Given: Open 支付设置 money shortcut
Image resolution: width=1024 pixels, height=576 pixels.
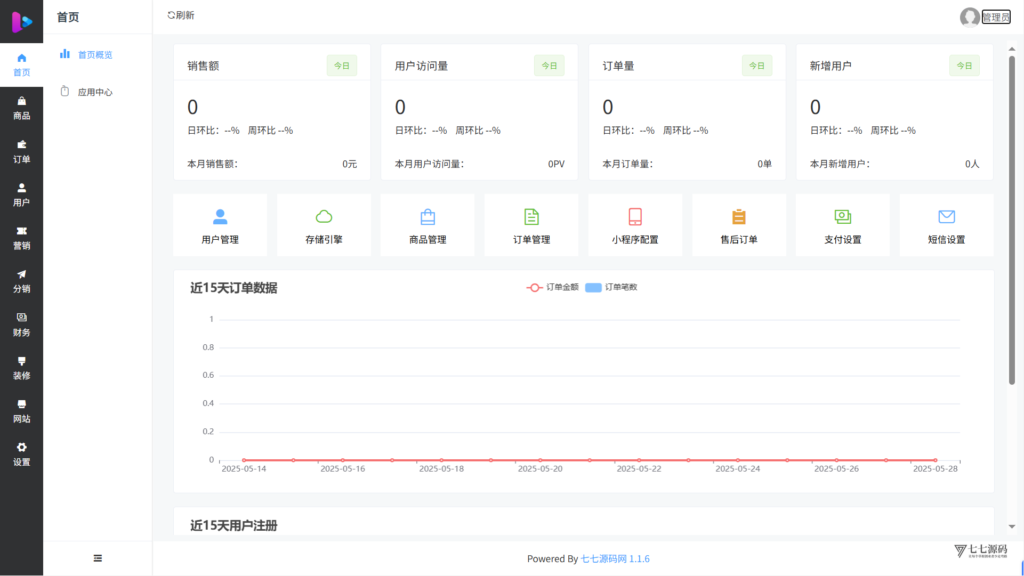Looking at the screenshot, I should click(843, 225).
